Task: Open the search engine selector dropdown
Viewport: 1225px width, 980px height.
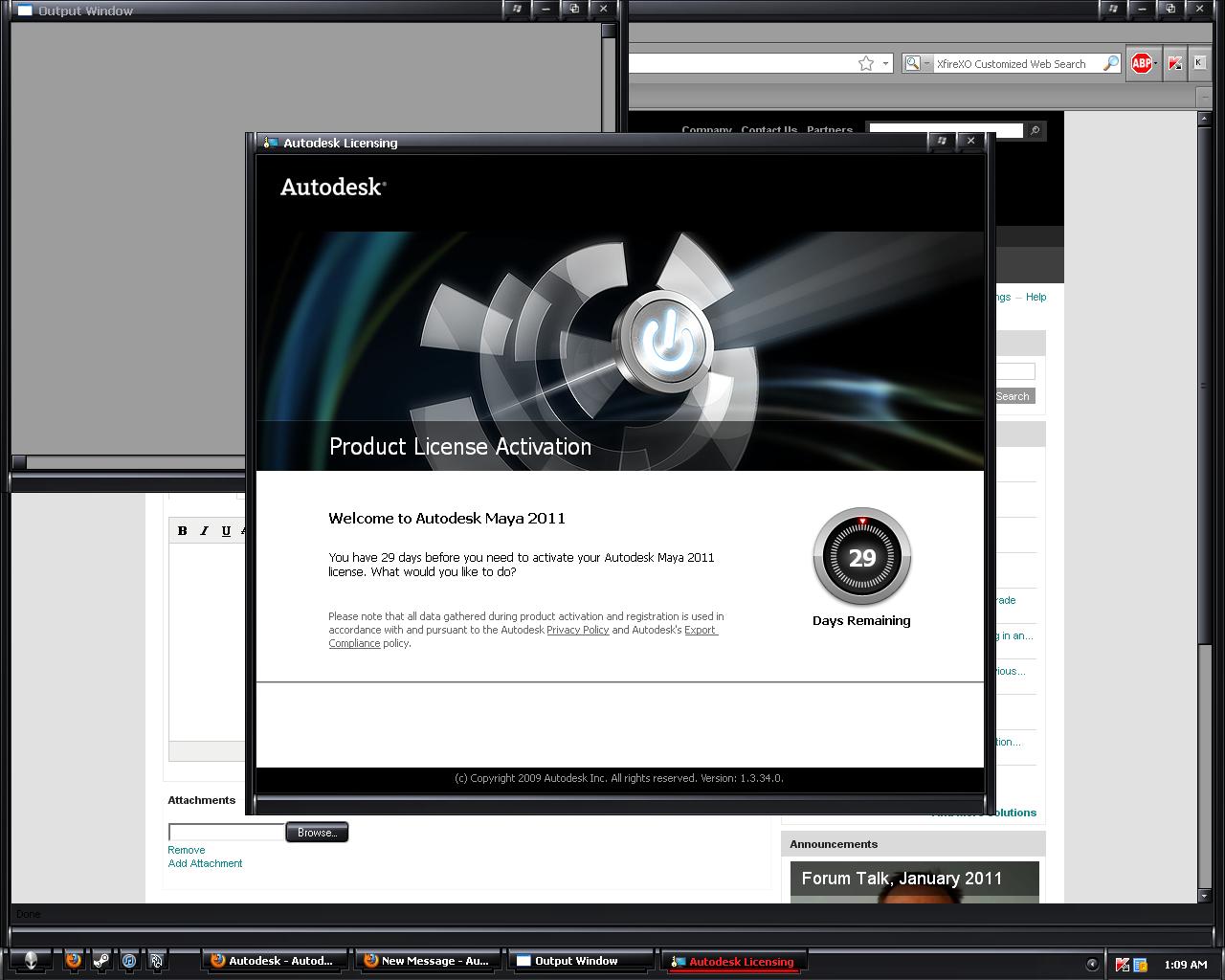Action: point(927,63)
